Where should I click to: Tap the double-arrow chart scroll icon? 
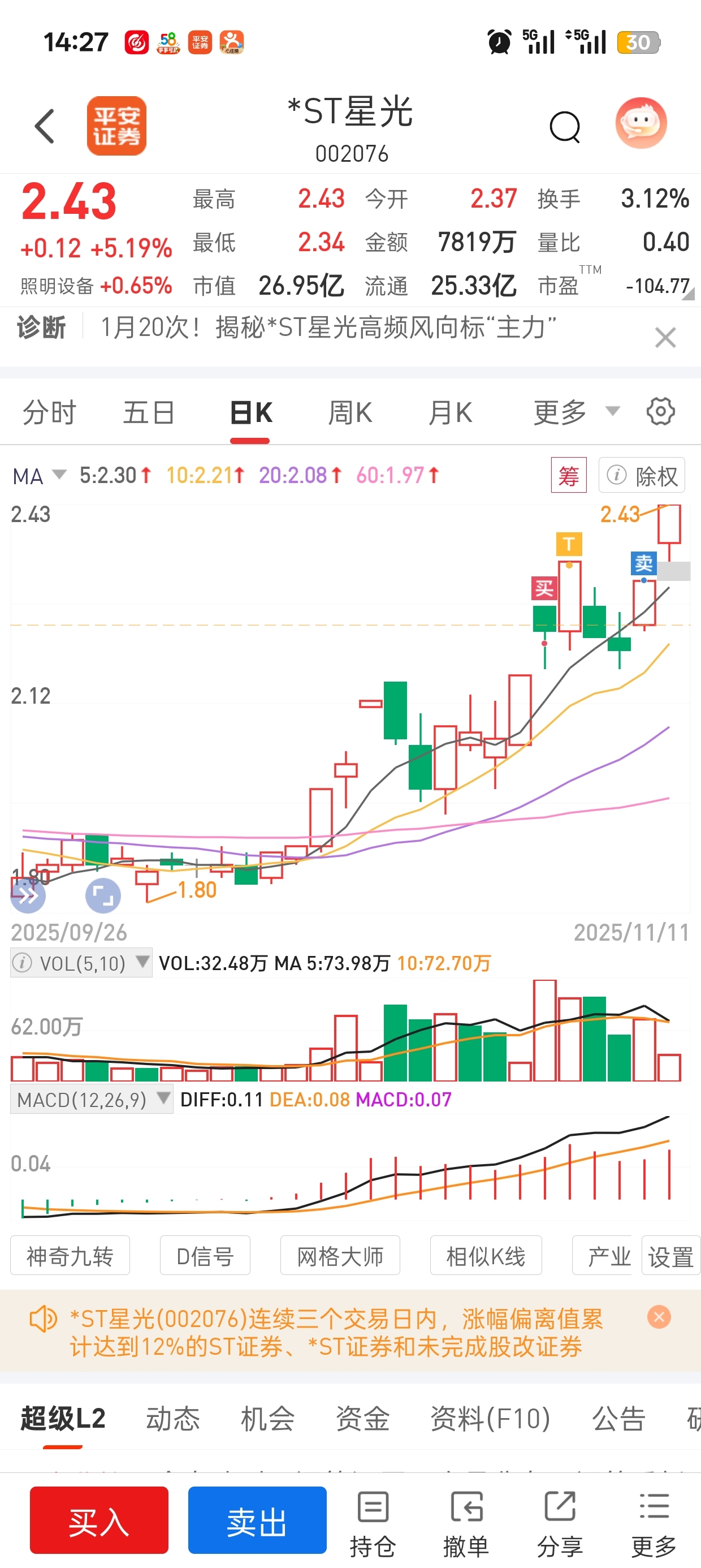tap(28, 895)
